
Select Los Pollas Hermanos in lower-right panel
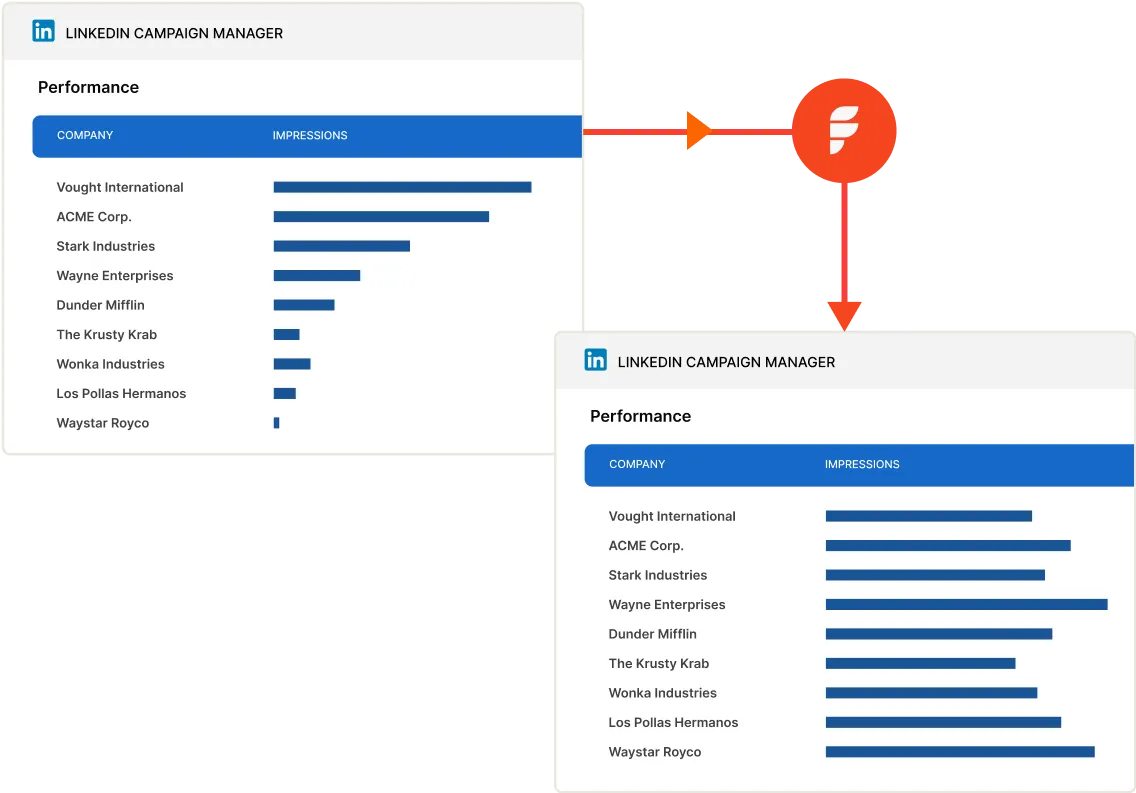click(x=674, y=723)
